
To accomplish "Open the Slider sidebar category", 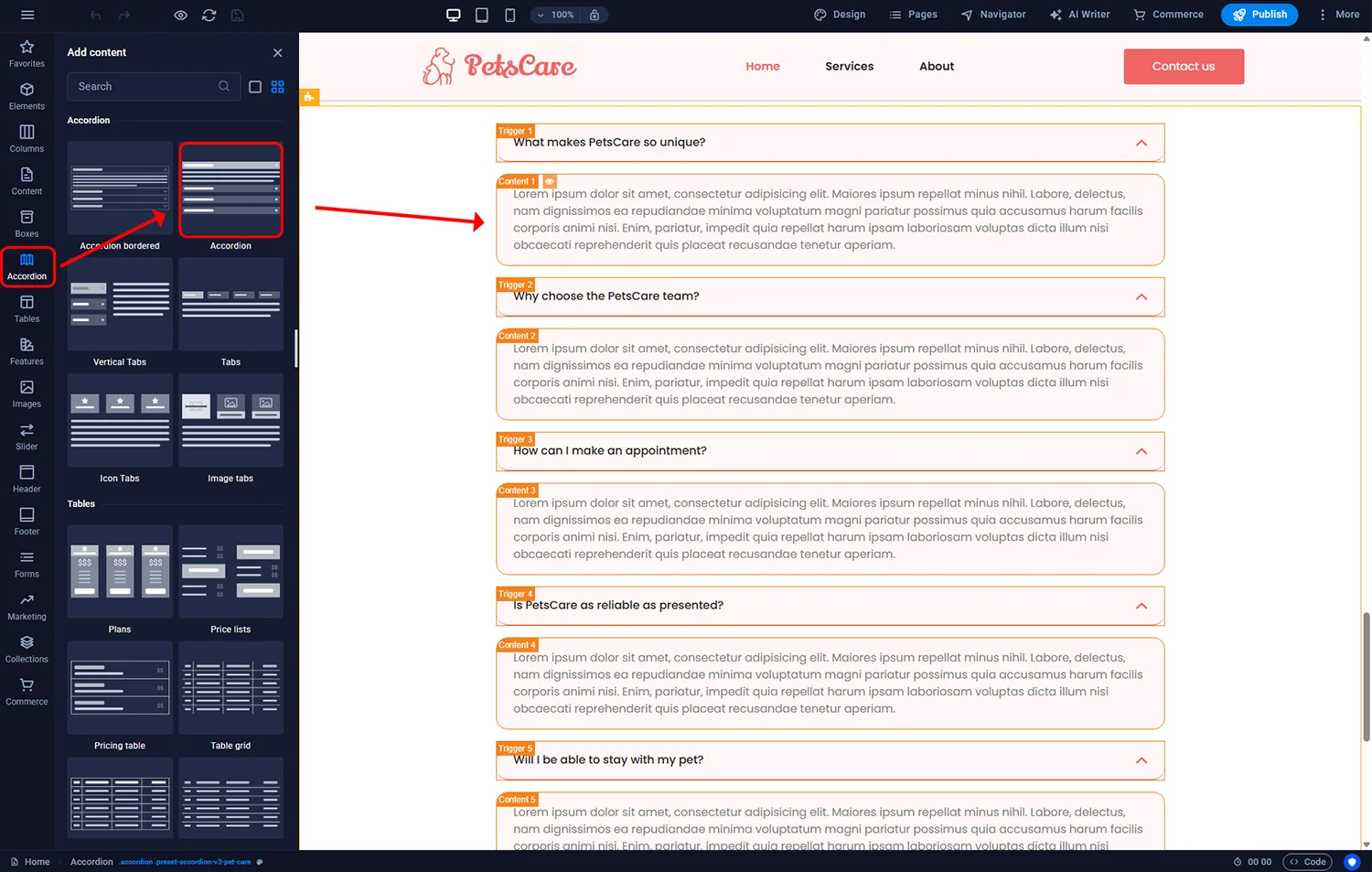I will (27, 436).
